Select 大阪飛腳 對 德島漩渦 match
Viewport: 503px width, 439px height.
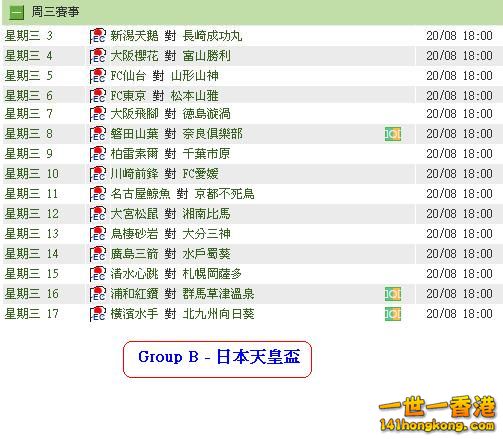pyautogui.click(x=170, y=114)
